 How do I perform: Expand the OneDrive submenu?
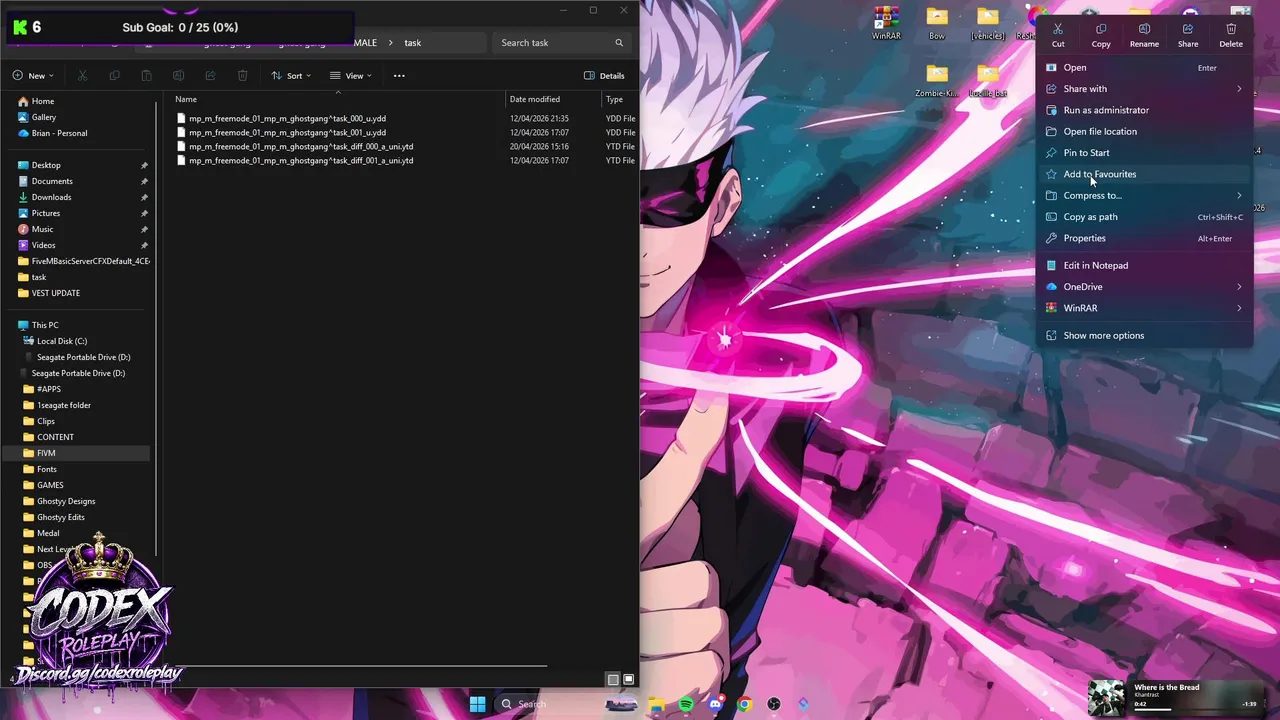pos(1145,287)
